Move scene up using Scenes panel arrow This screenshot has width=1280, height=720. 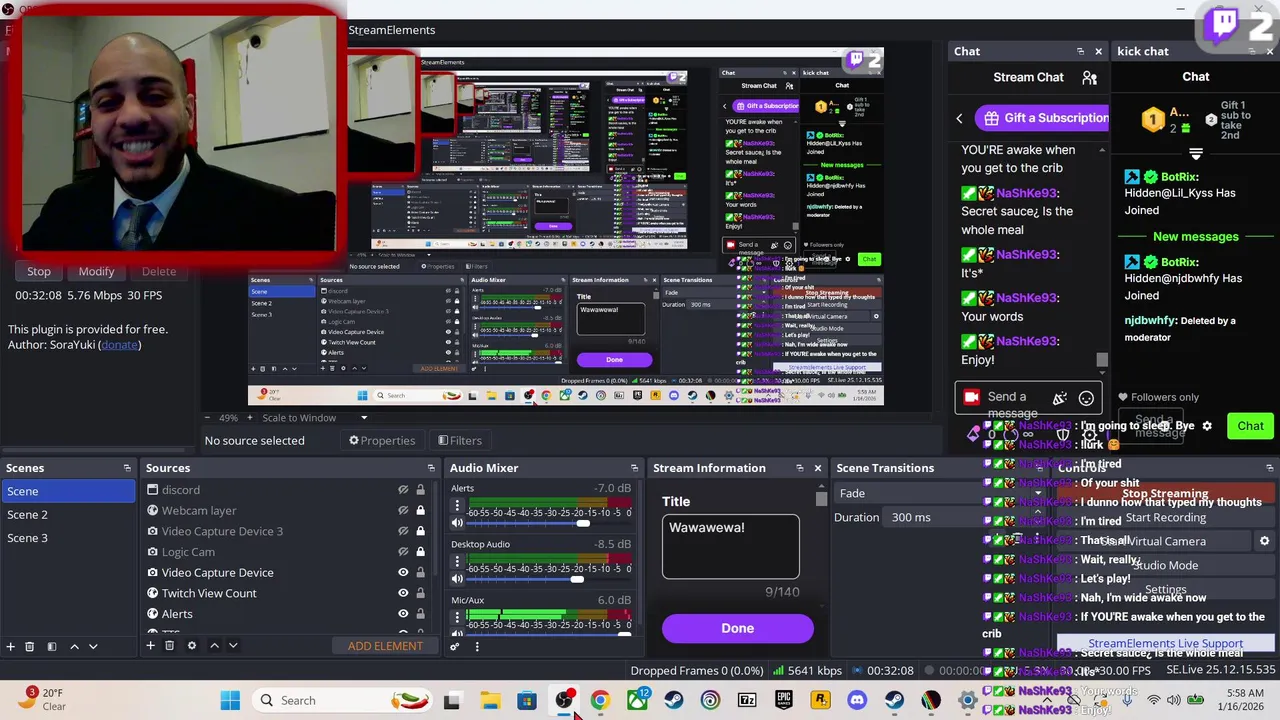point(74,646)
